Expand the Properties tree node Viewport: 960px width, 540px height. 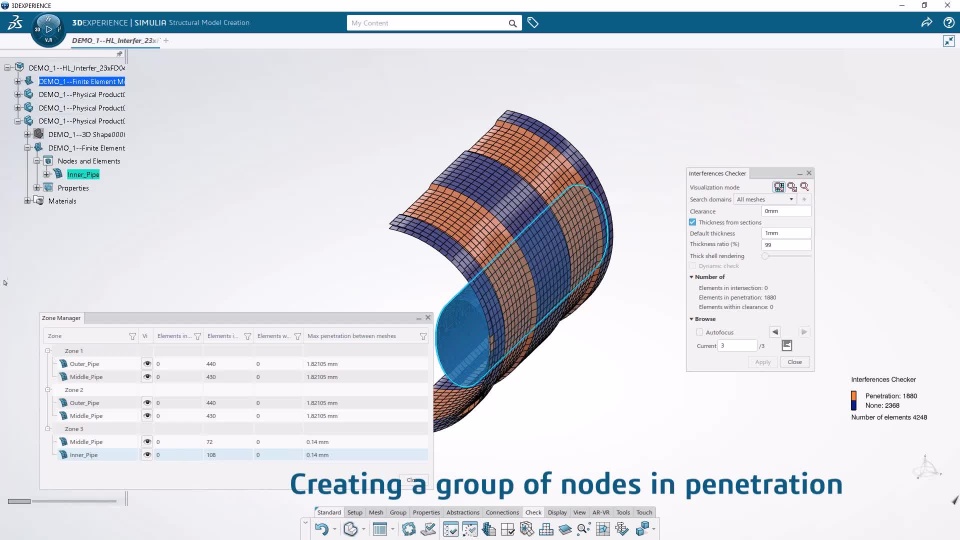[37, 188]
